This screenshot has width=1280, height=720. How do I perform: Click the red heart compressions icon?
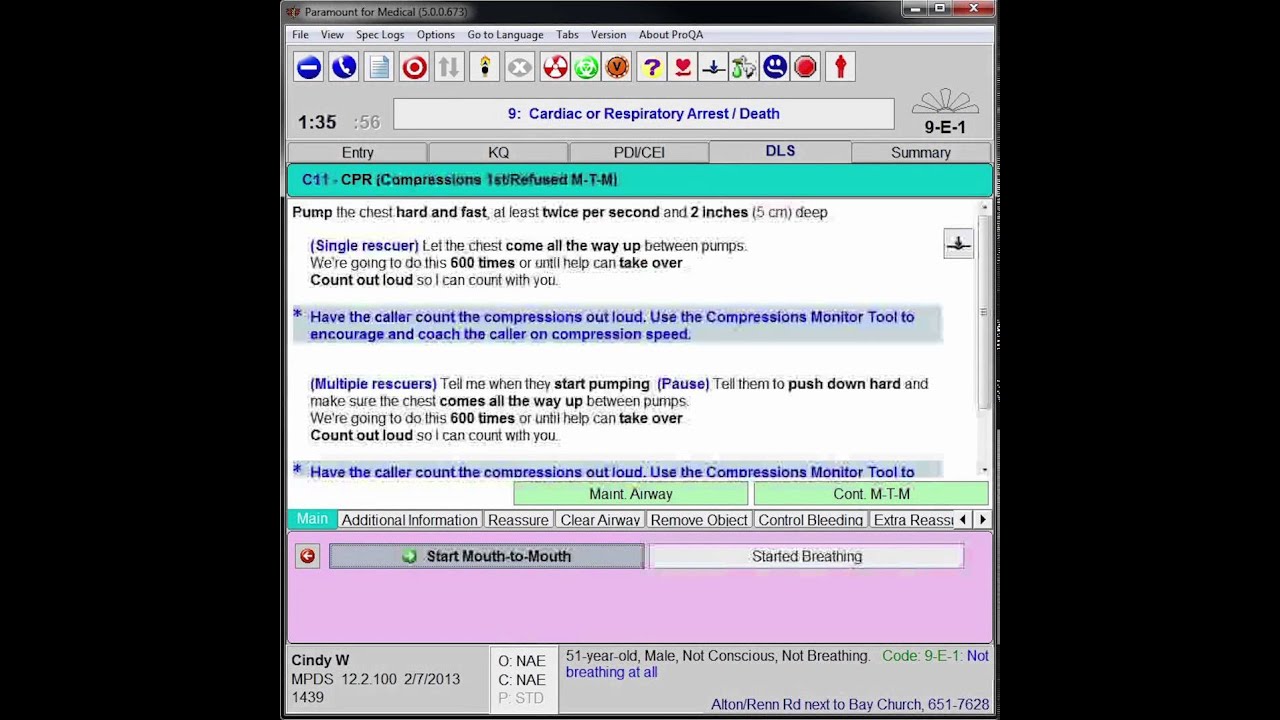(x=683, y=67)
